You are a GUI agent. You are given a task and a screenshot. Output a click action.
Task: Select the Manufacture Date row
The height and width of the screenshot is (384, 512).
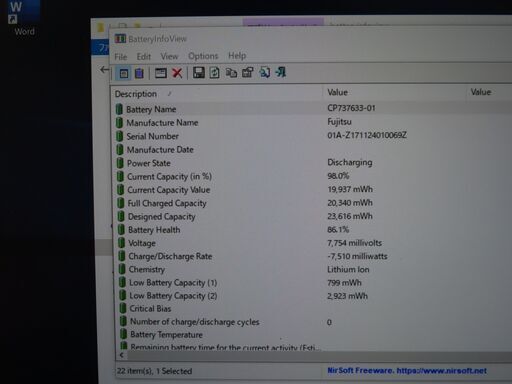[x=312, y=150]
